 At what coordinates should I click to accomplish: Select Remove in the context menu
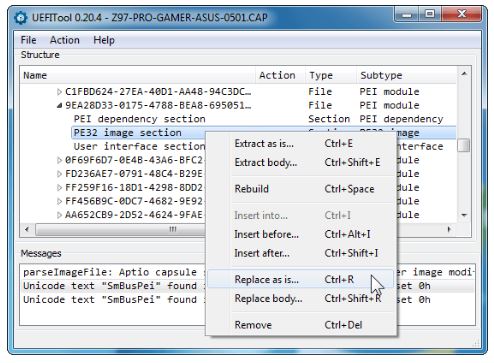tap(302, 325)
